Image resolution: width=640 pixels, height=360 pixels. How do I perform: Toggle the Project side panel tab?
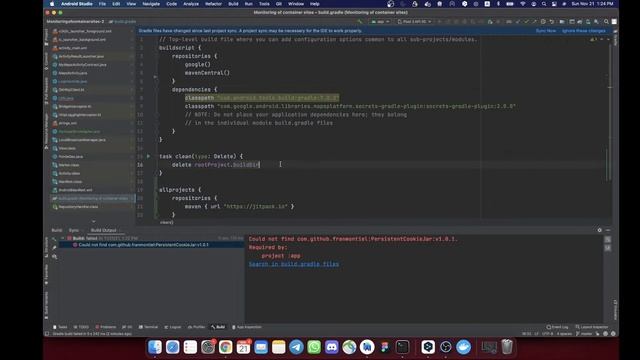click(x=46, y=36)
